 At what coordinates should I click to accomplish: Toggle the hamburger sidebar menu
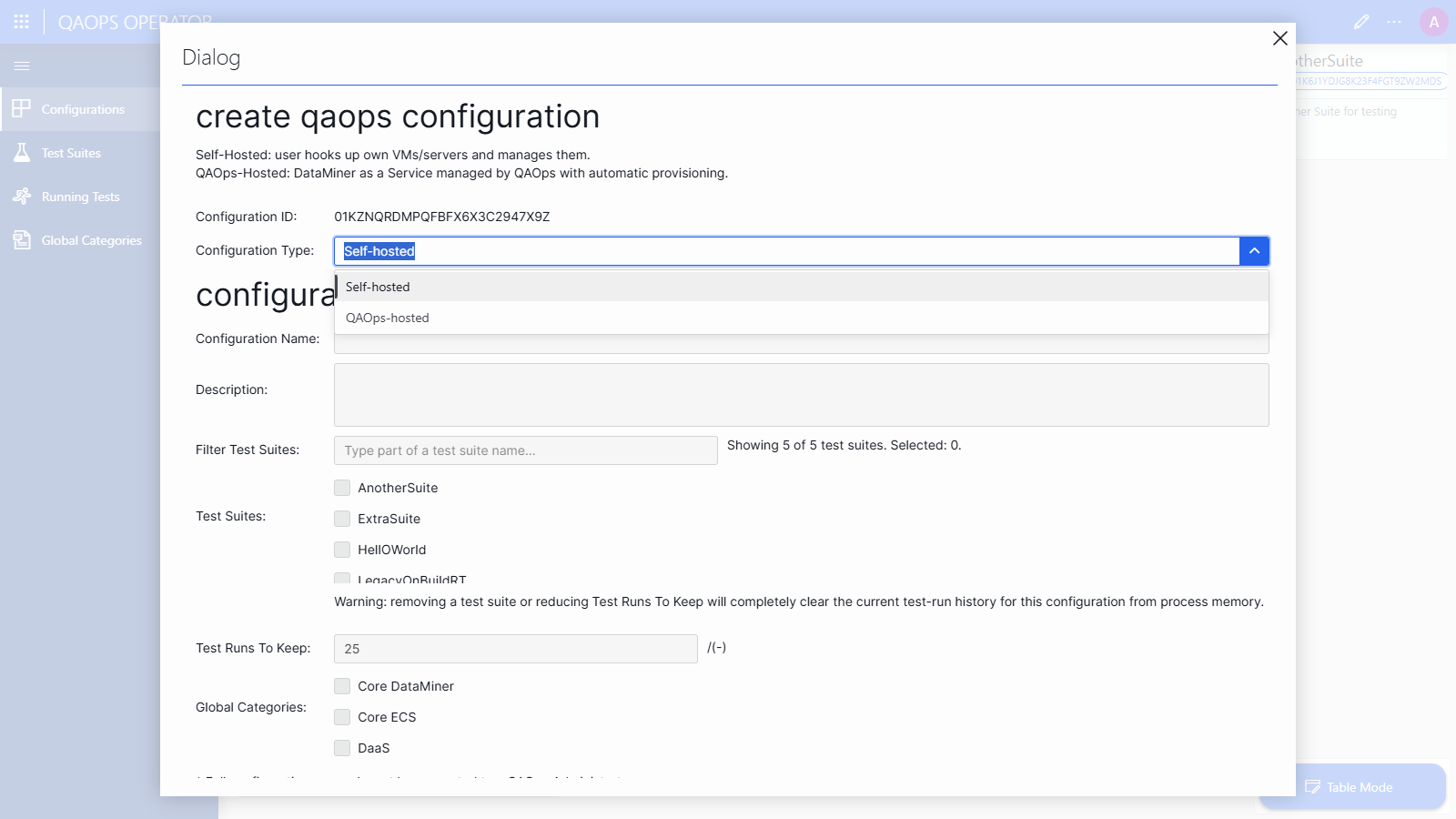point(22,66)
